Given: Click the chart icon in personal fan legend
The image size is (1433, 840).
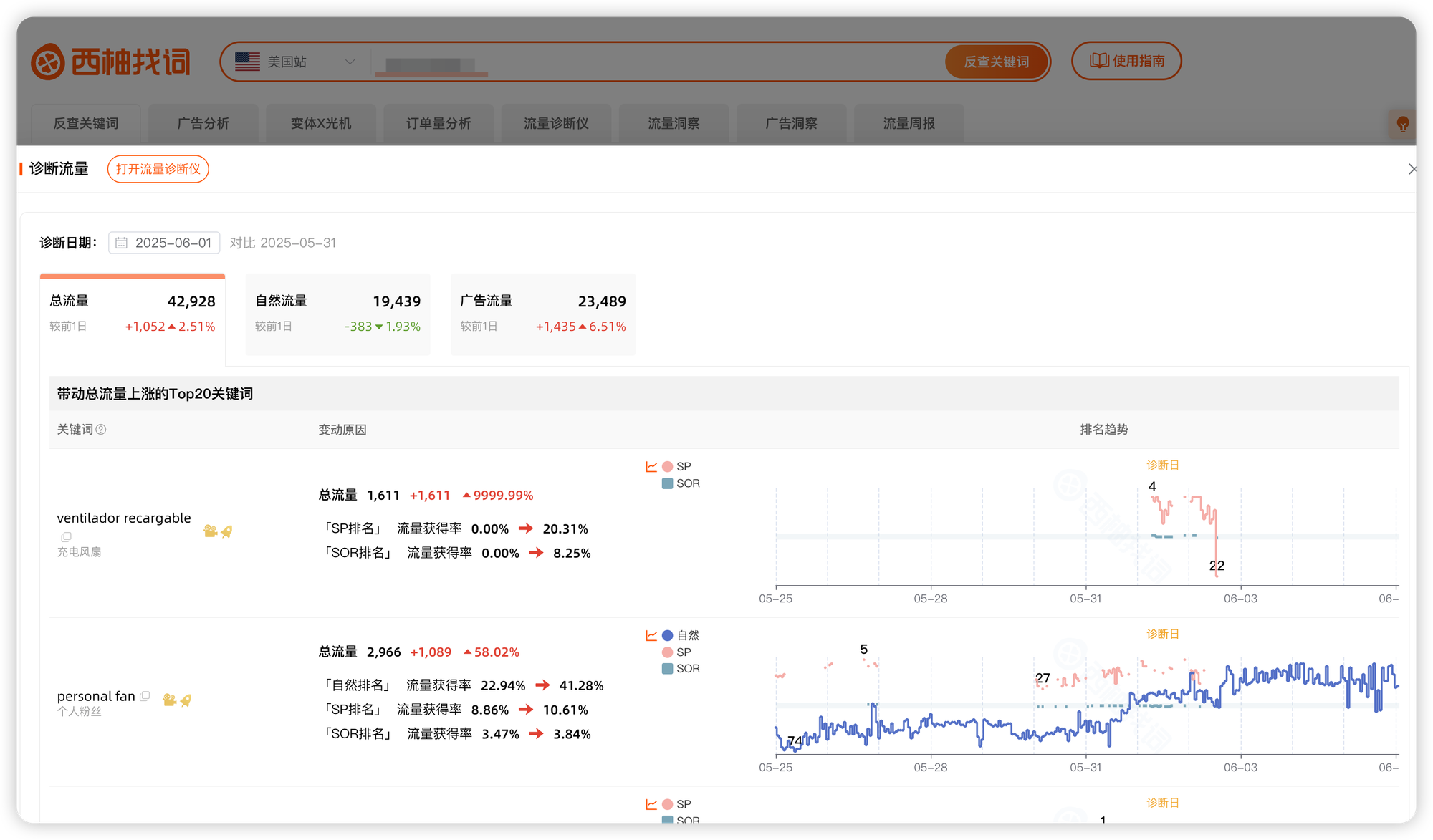Looking at the screenshot, I should [651, 635].
